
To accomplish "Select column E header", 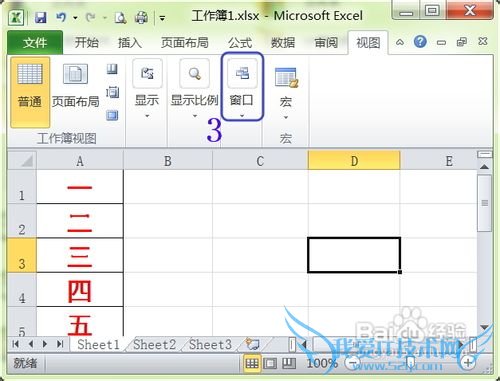I will click(x=439, y=161).
